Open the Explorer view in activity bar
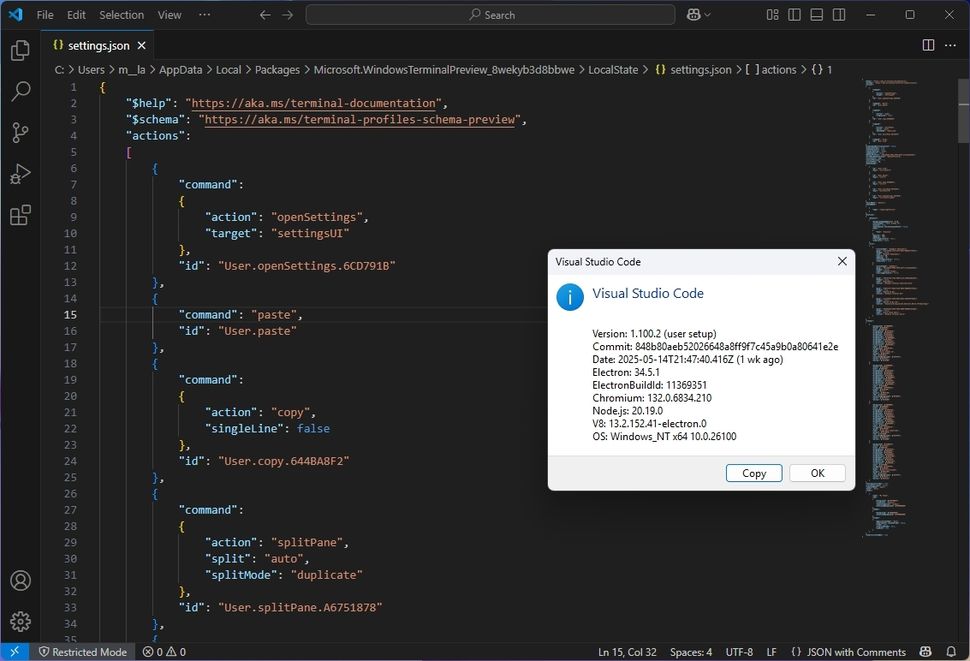The height and width of the screenshot is (661, 970). point(20,50)
